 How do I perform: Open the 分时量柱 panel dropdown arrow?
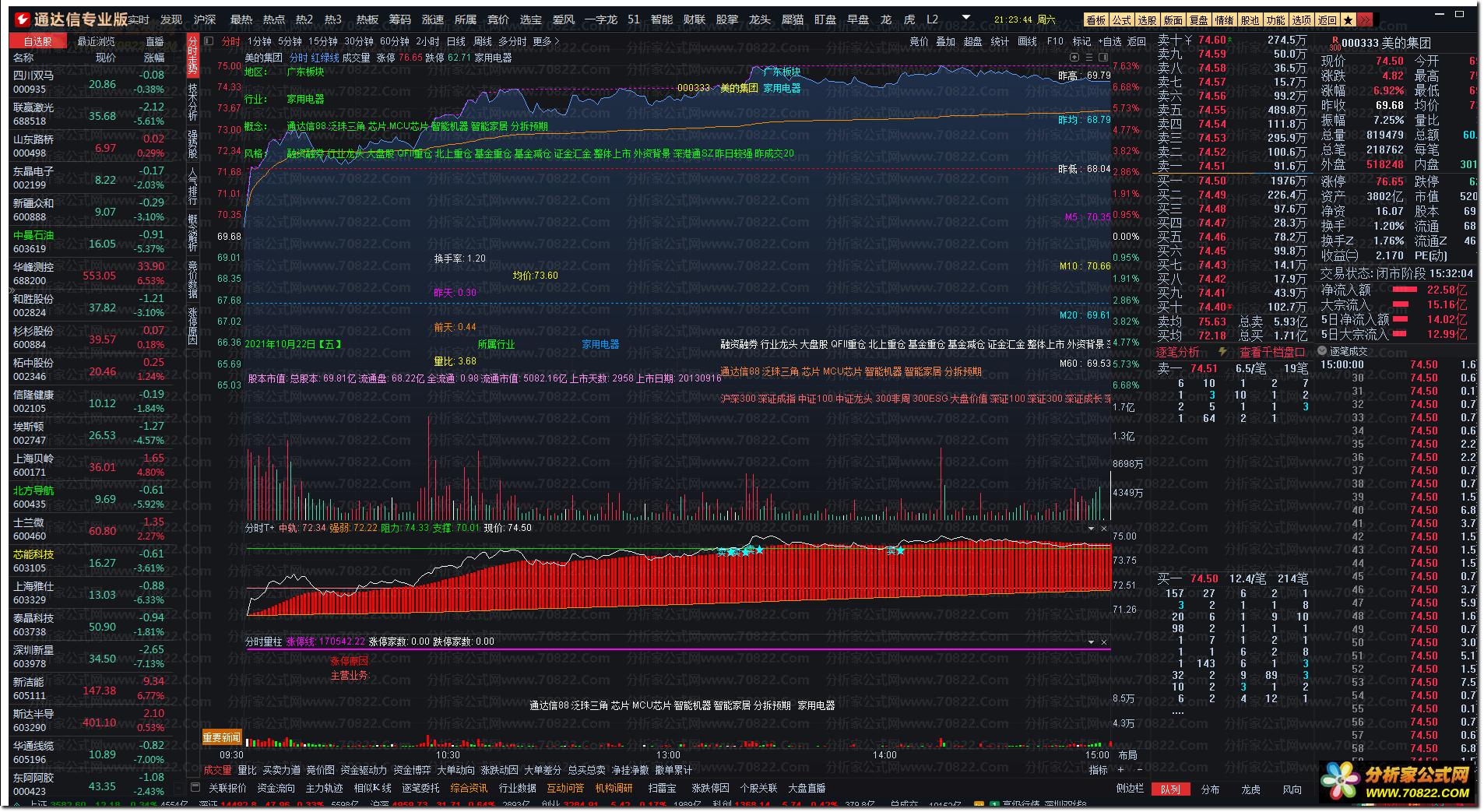pos(1091,642)
